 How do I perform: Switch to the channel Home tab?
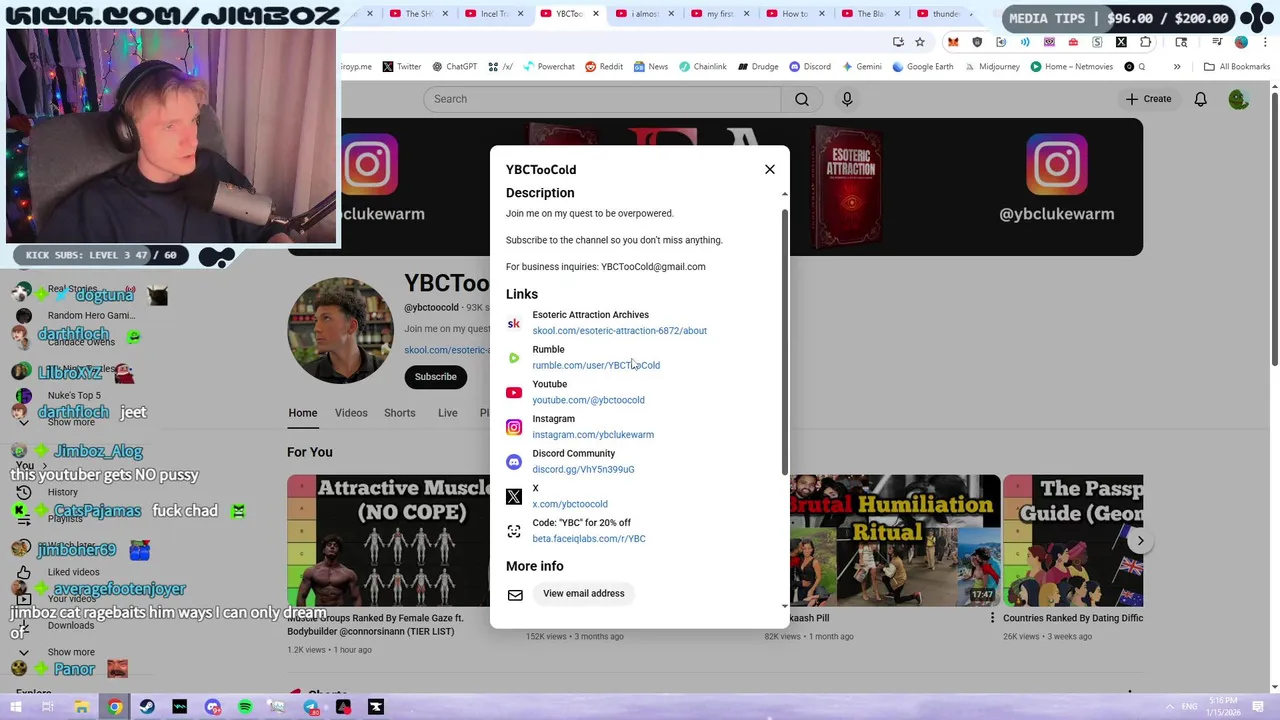[x=303, y=413]
